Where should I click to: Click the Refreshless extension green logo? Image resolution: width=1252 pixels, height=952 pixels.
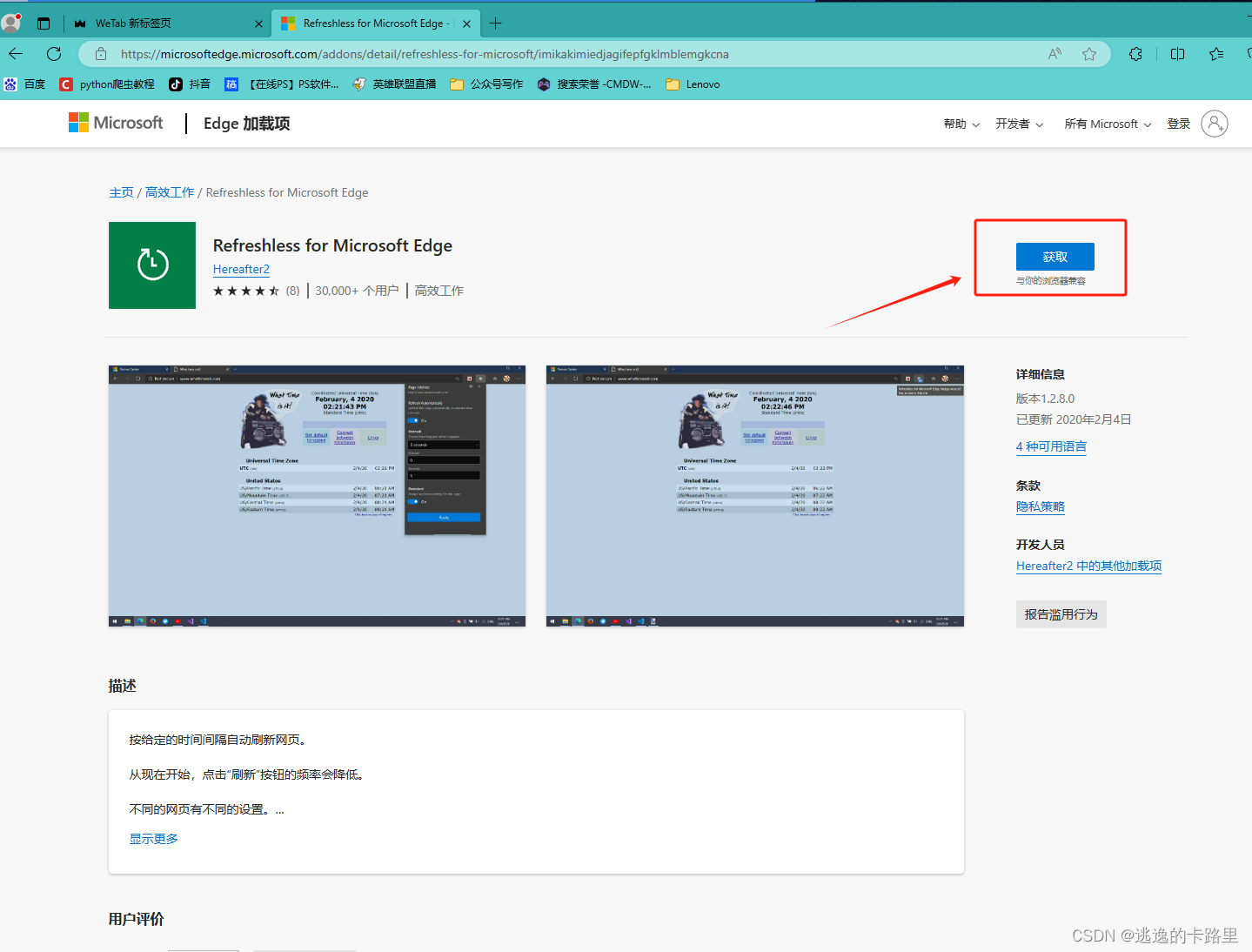(152, 265)
